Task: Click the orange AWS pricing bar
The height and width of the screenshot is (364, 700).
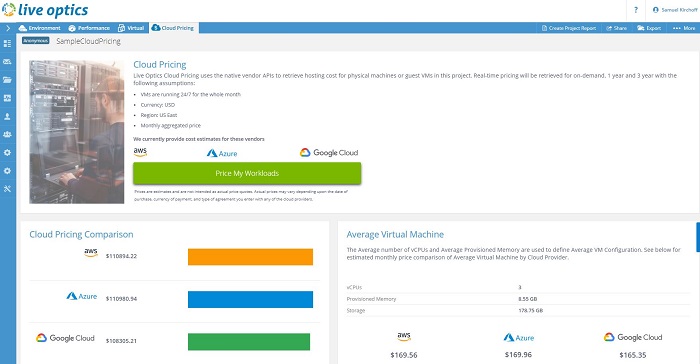Action: tap(250, 257)
